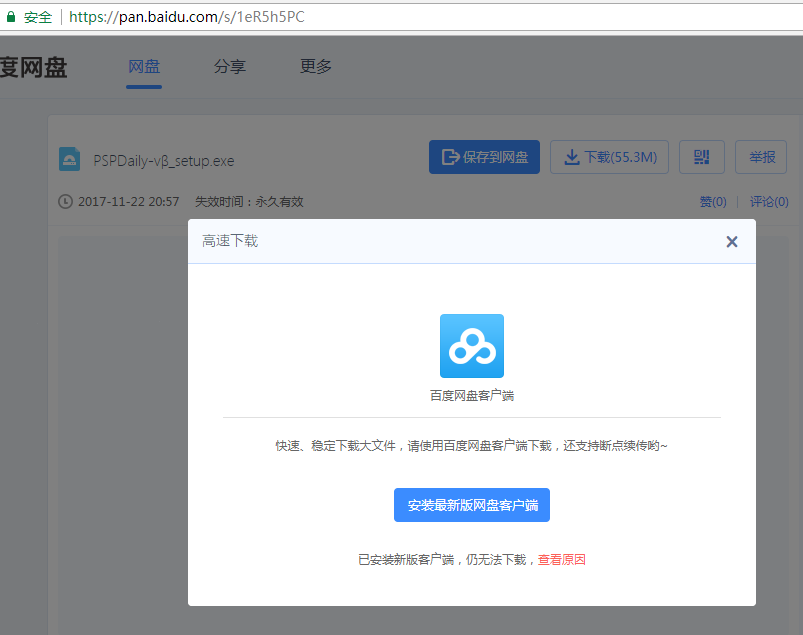The height and width of the screenshot is (635, 803).
Task: Click the 安装最新版网盘客户端 button
Action: 472,505
